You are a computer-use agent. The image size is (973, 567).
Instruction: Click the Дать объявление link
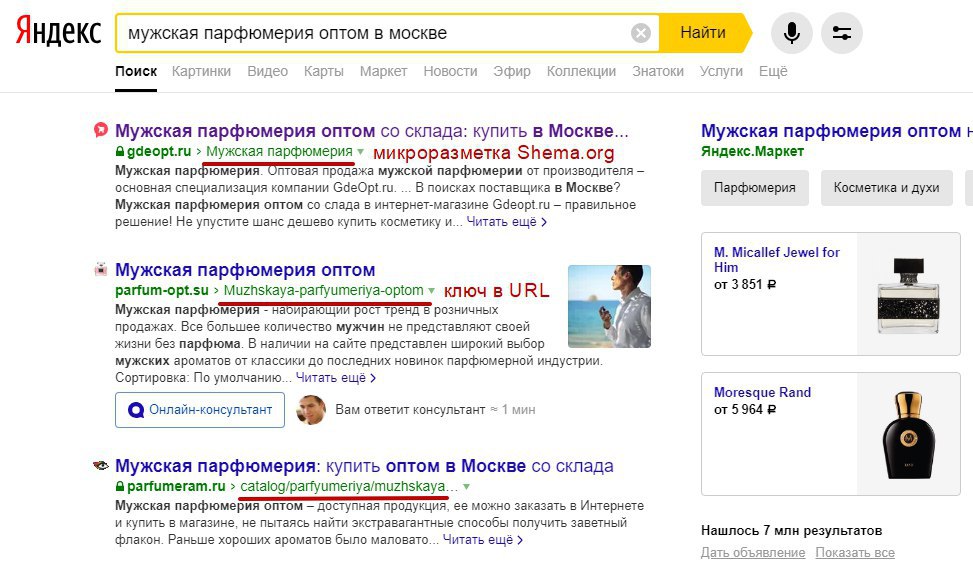click(753, 552)
